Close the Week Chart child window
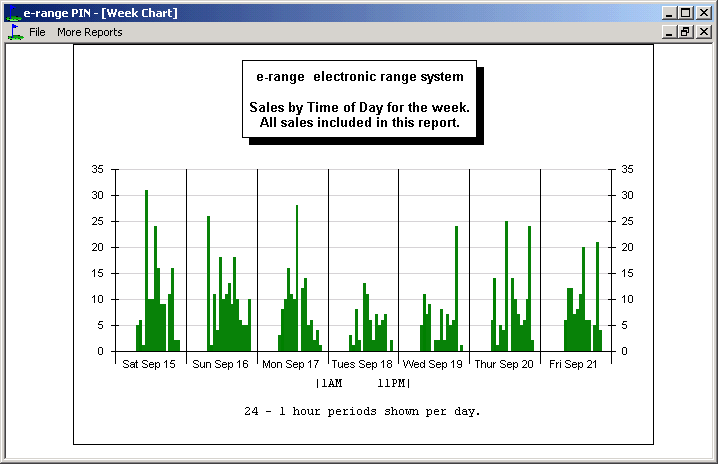Viewport: 718px width, 464px height. point(704,32)
